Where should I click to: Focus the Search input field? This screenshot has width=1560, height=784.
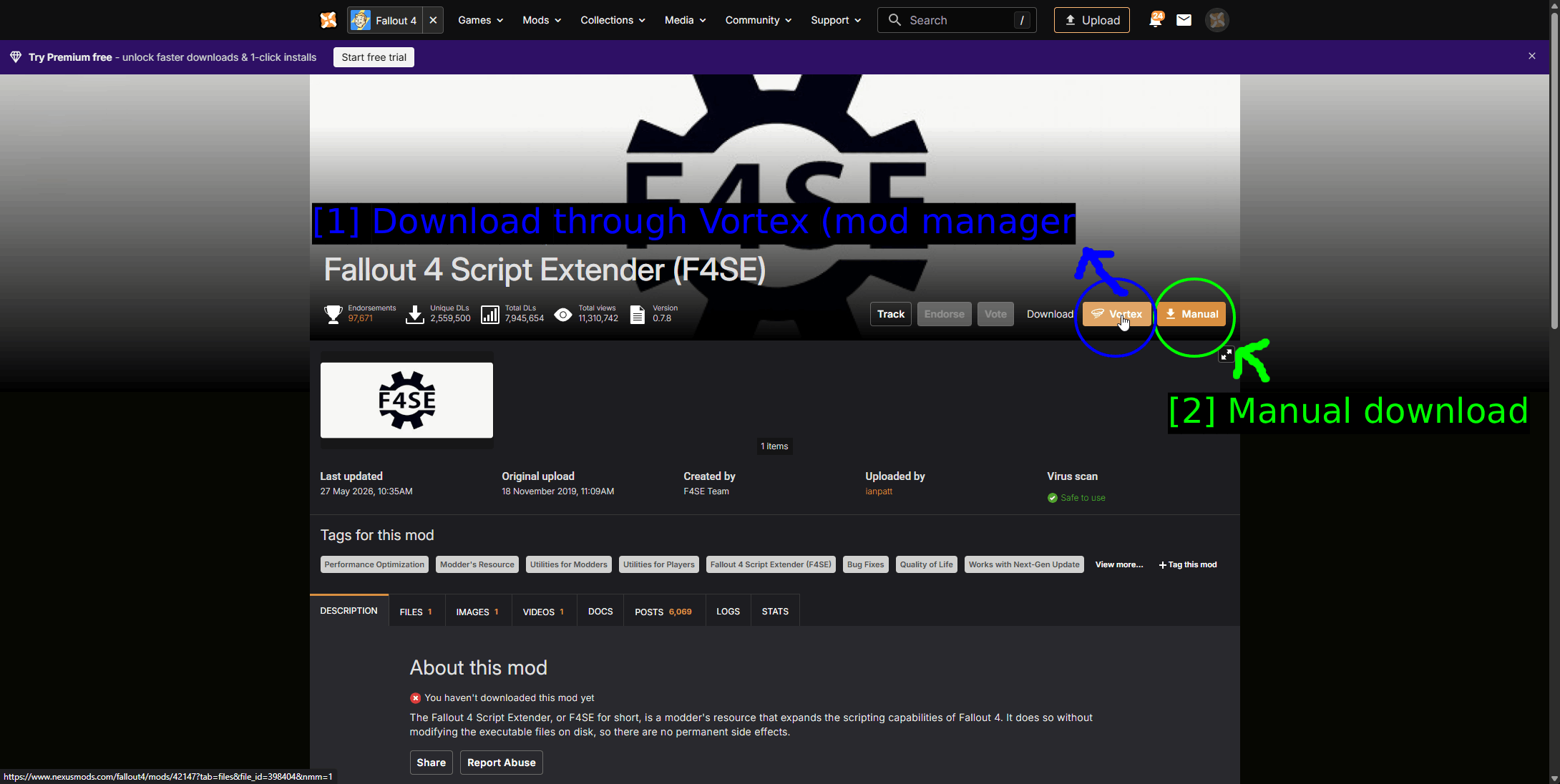click(x=957, y=20)
